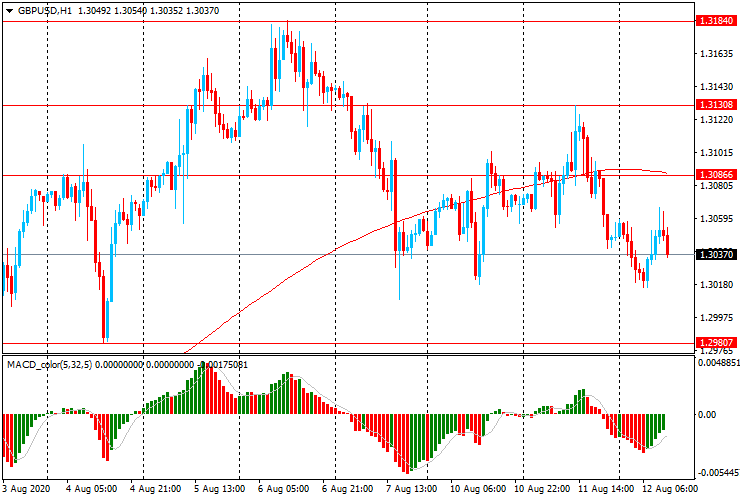740x500 pixels.
Task: Select the 1.29807 support level price label
Action: pos(716,343)
